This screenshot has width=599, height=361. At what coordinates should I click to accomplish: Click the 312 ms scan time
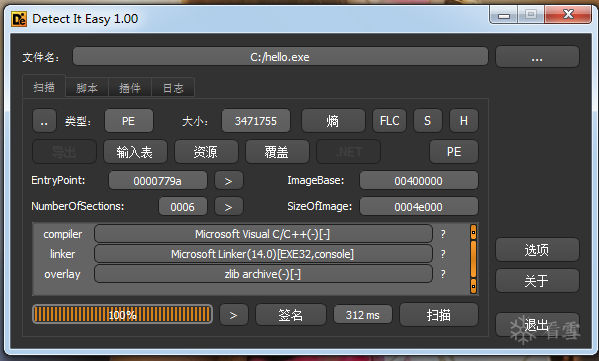(363, 315)
